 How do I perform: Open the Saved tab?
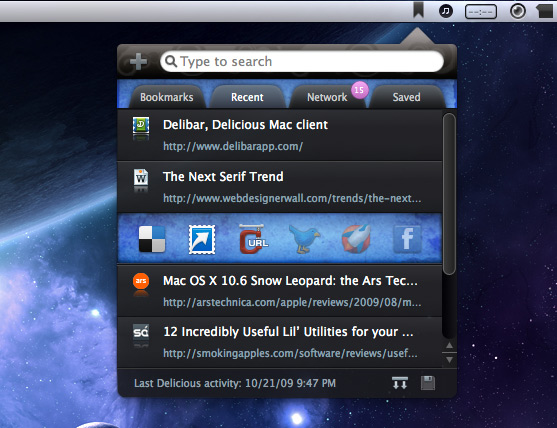point(406,97)
